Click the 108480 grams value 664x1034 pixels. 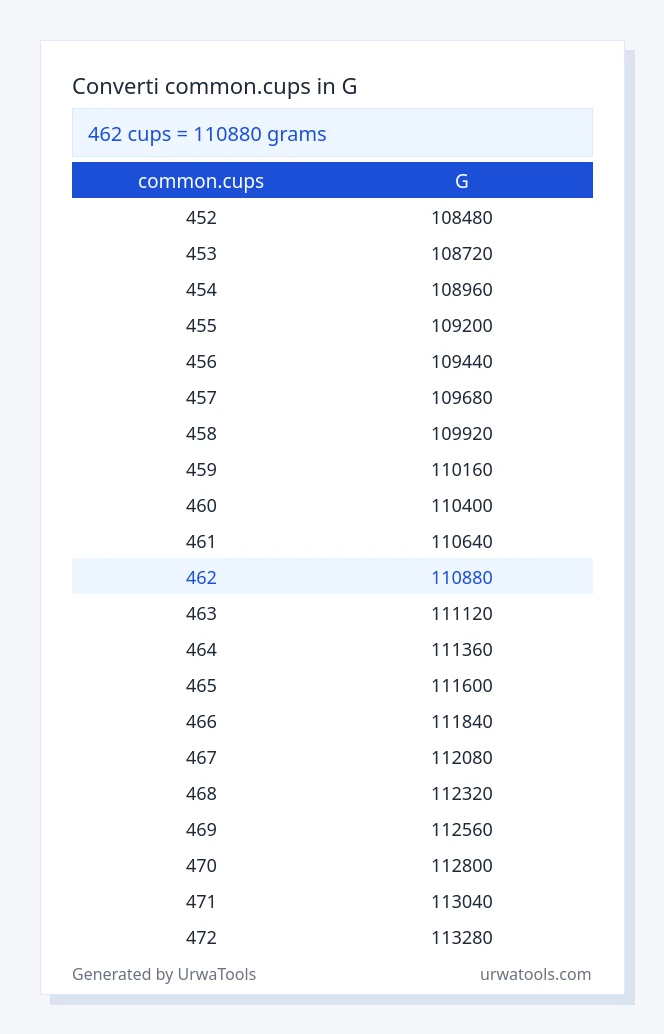(462, 218)
